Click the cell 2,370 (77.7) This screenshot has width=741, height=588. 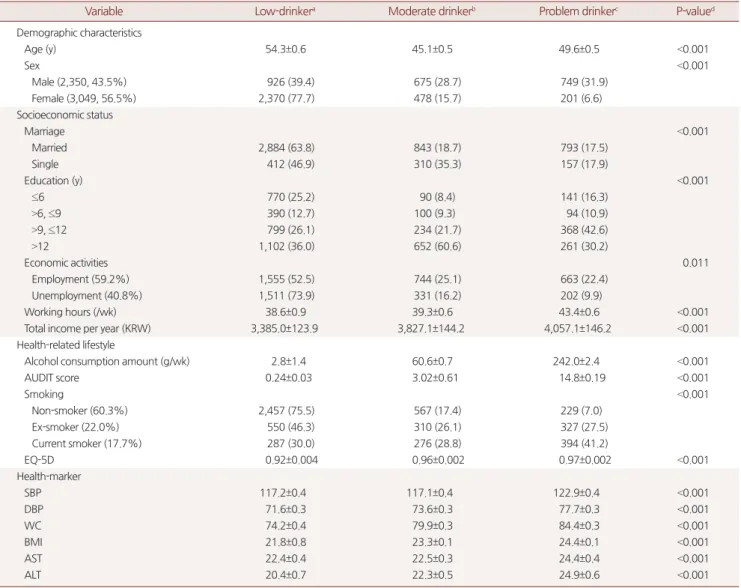[x=286, y=98]
